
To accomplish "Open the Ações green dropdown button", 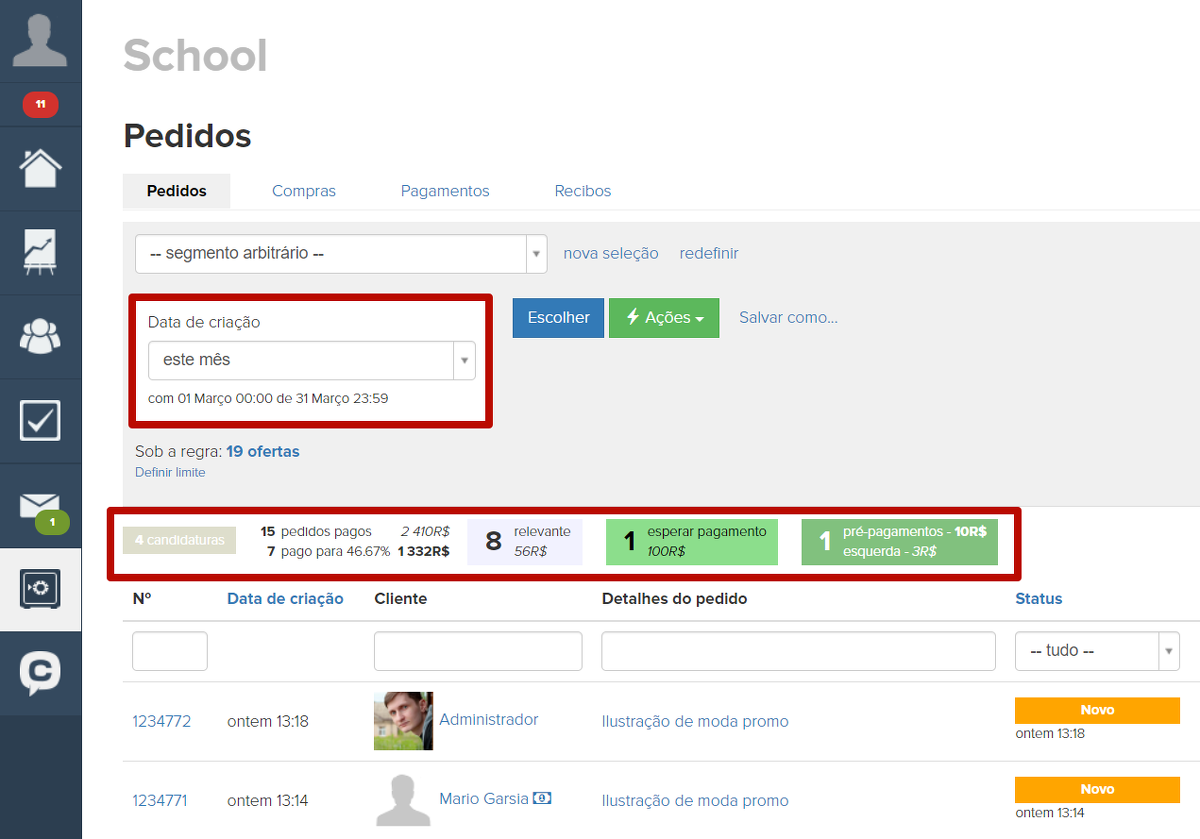I will tap(664, 318).
